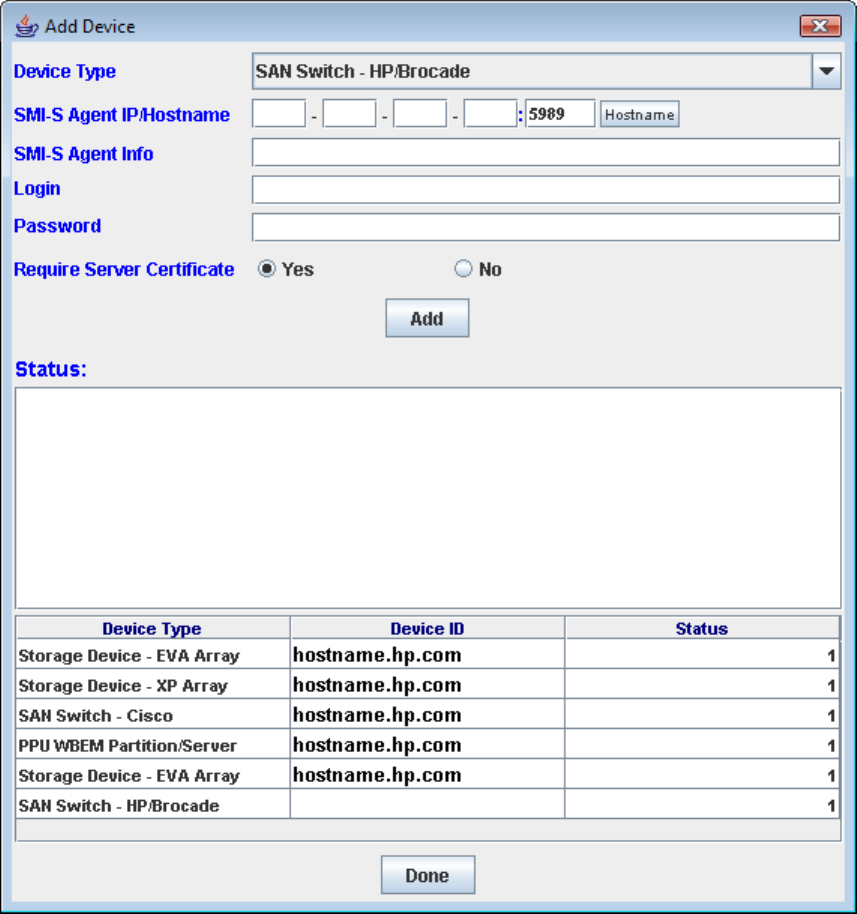Viewport: 857px width, 914px height.
Task: Select the first Storage Device - EVA Array row
Action: tap(427, 655)
